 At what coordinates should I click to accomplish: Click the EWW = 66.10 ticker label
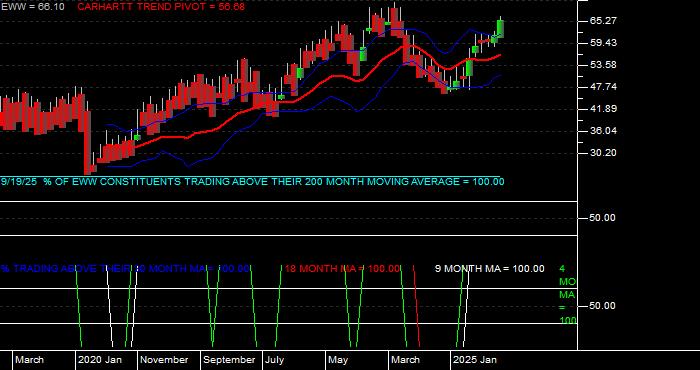pyautogui.click(x=32, y=7)
